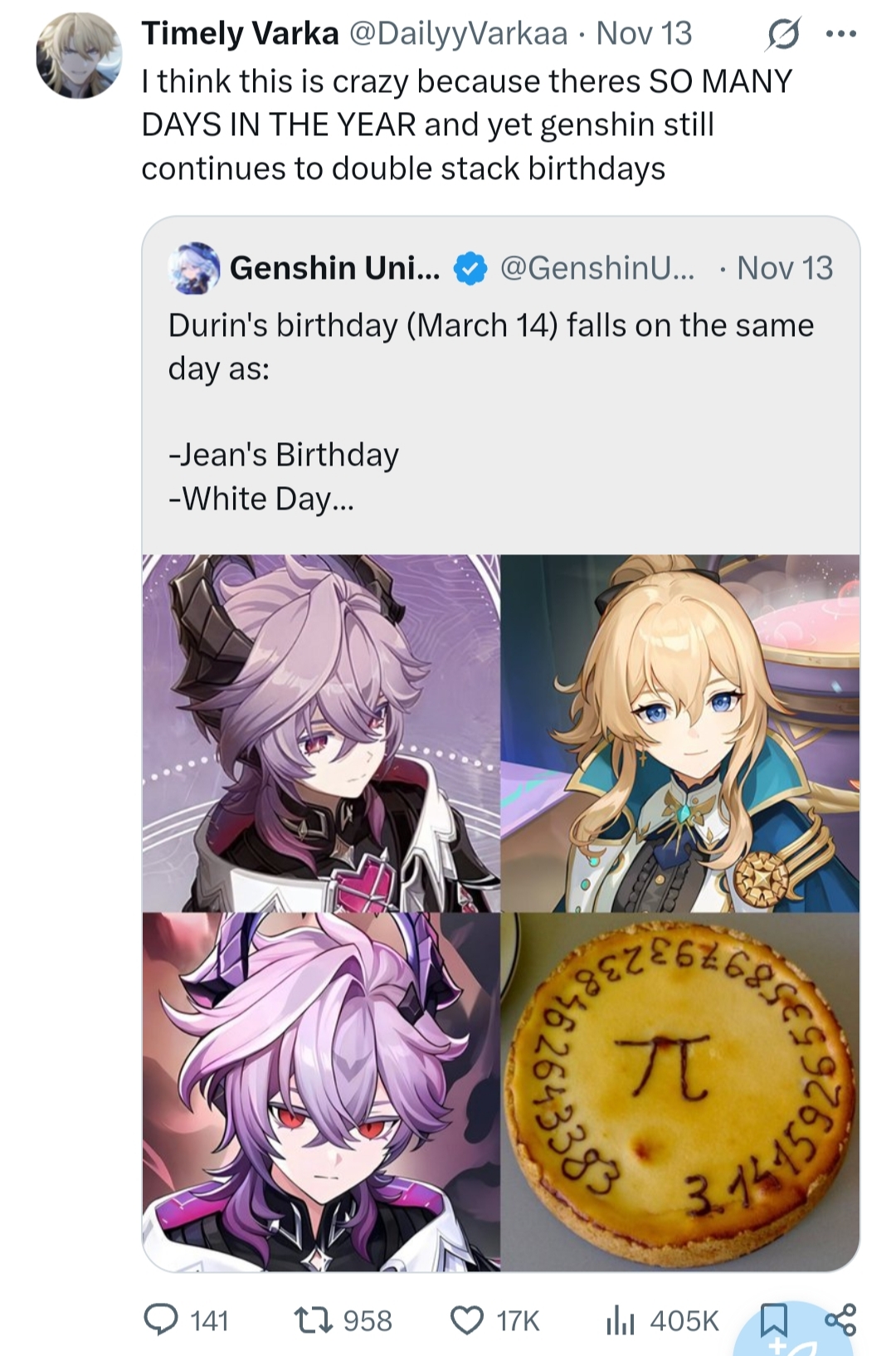
Task: Open the quoted tweet text about Durin's birthday
Action: pyautogui.click(x=491, y=412)
